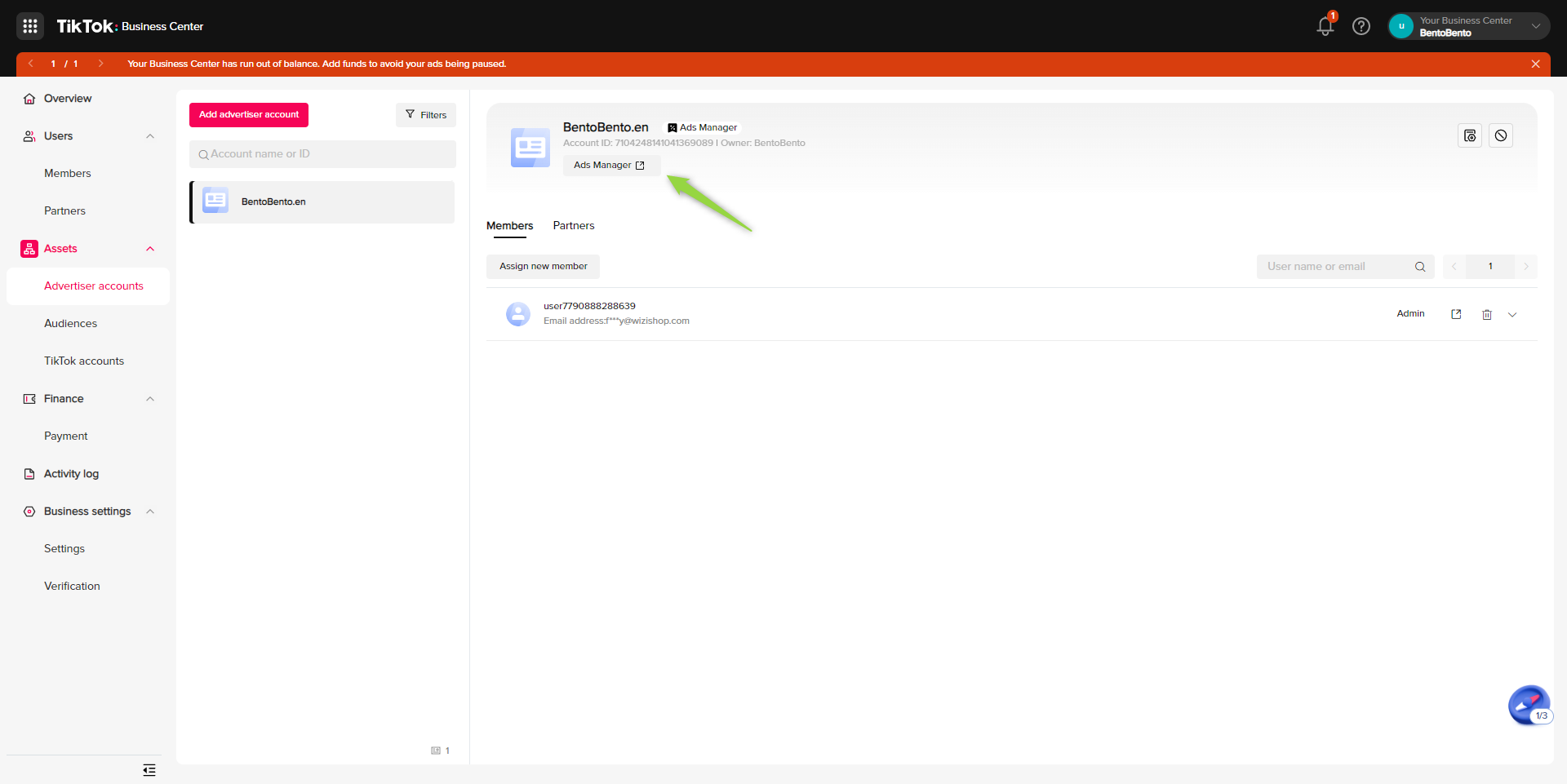Dismiss the out-of-balance warning banner
The height and width of the screenshot is (784, 1567).
1535,64
